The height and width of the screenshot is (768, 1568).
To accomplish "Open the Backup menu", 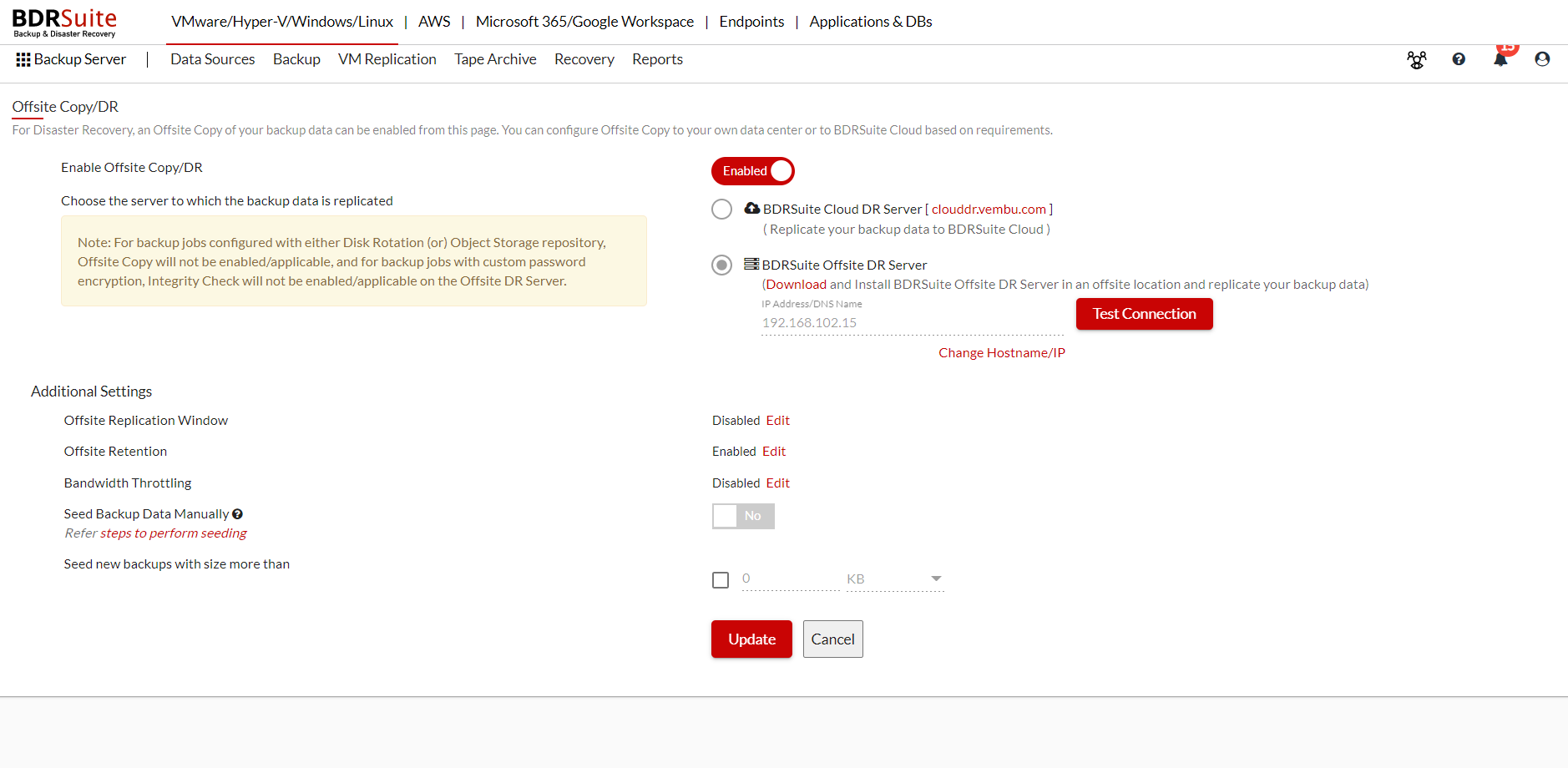I will (x=296, y=59).
